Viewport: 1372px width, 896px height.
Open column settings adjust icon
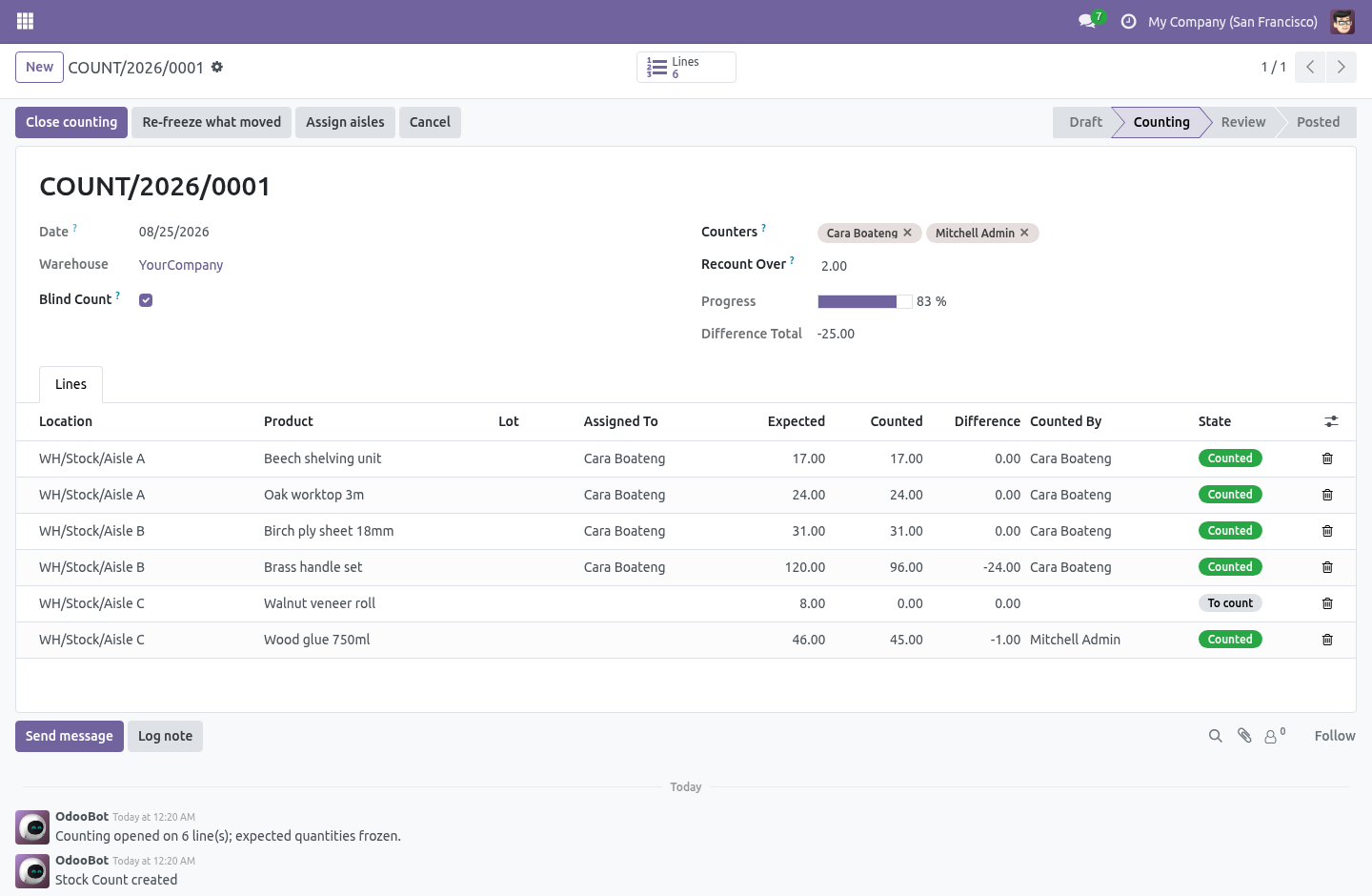click(1331, 421)
